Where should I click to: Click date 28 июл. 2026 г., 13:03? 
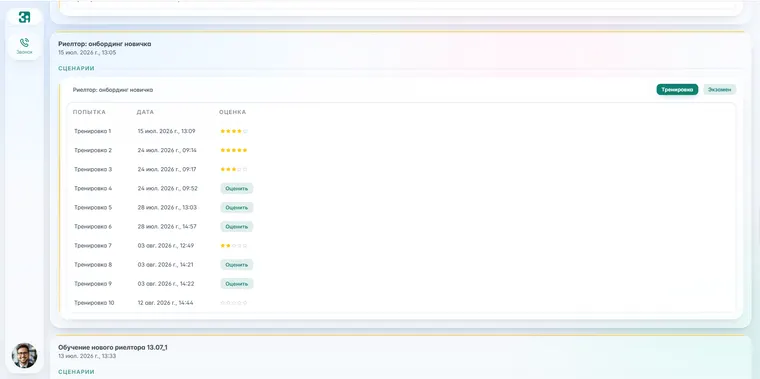[167, 207]
